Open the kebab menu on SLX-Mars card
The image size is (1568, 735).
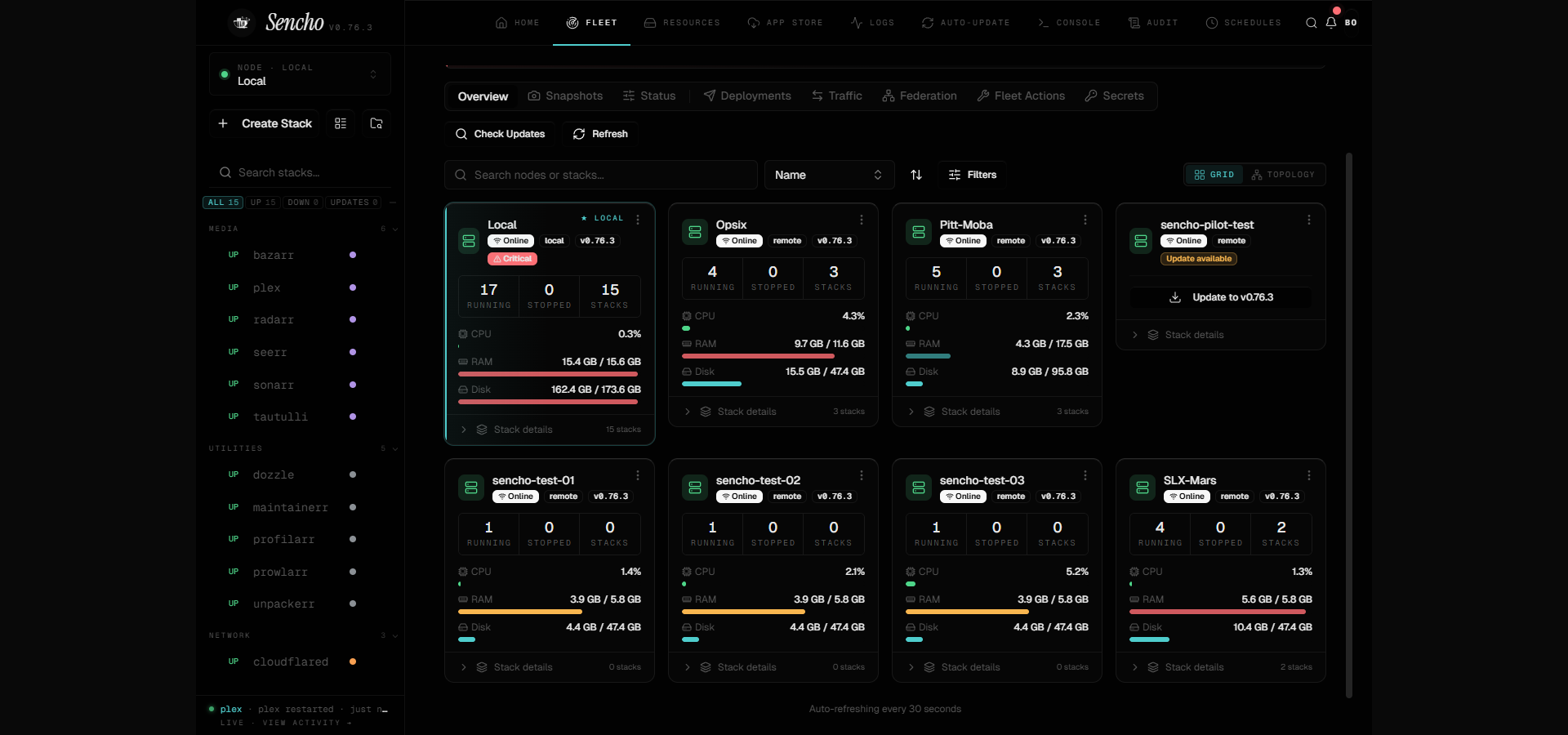[1309, 475]
